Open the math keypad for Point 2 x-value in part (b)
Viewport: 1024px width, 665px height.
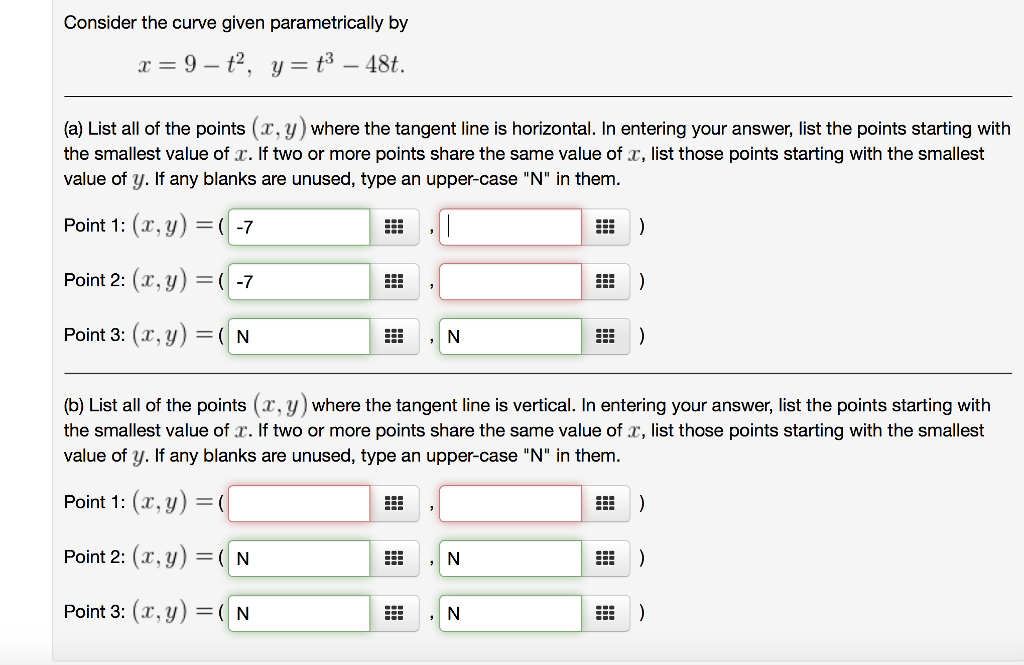coord(395,558)
